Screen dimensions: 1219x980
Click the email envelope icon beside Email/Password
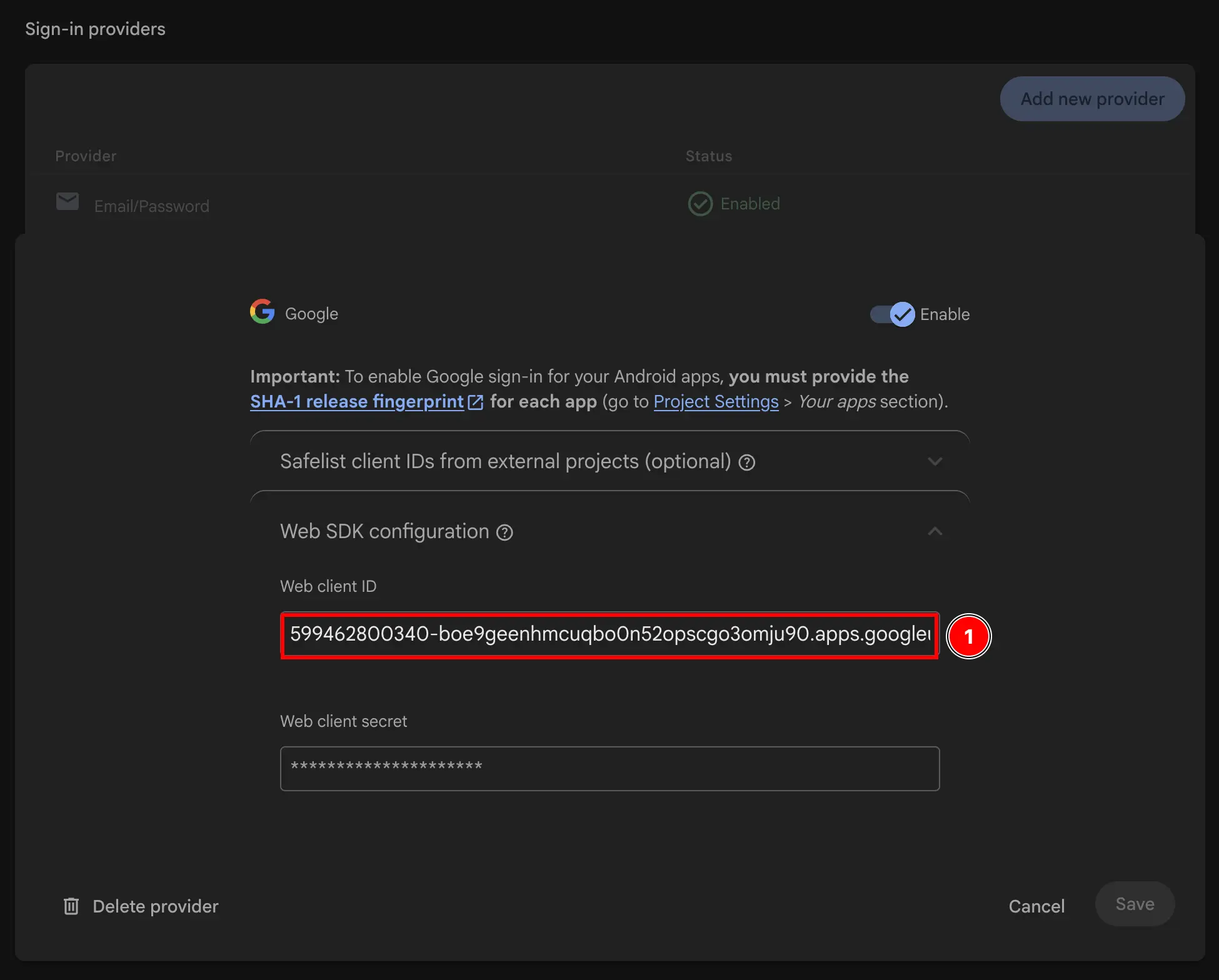point(67,201)
